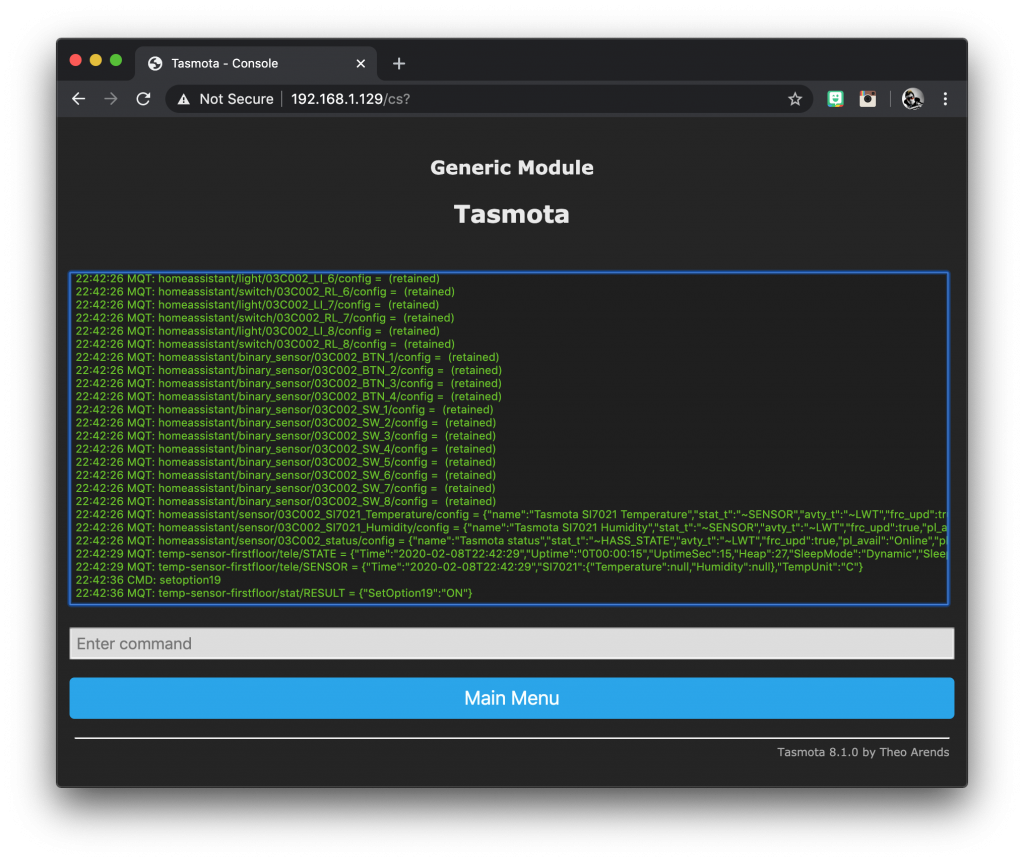
Task: Click the tele/STATE log line
Action: coord(511,554)
